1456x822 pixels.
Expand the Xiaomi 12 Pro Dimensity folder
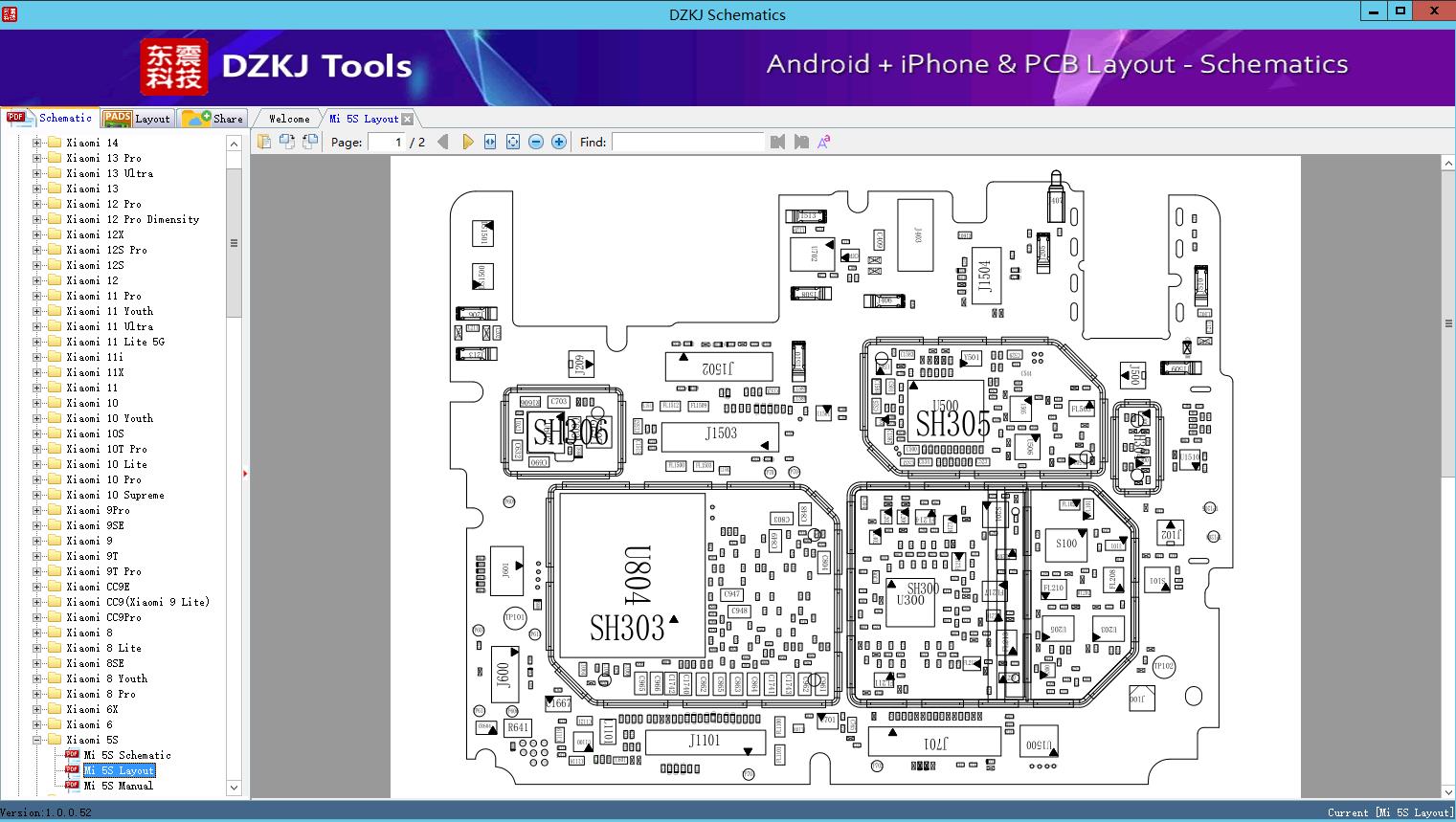point(37,219)
